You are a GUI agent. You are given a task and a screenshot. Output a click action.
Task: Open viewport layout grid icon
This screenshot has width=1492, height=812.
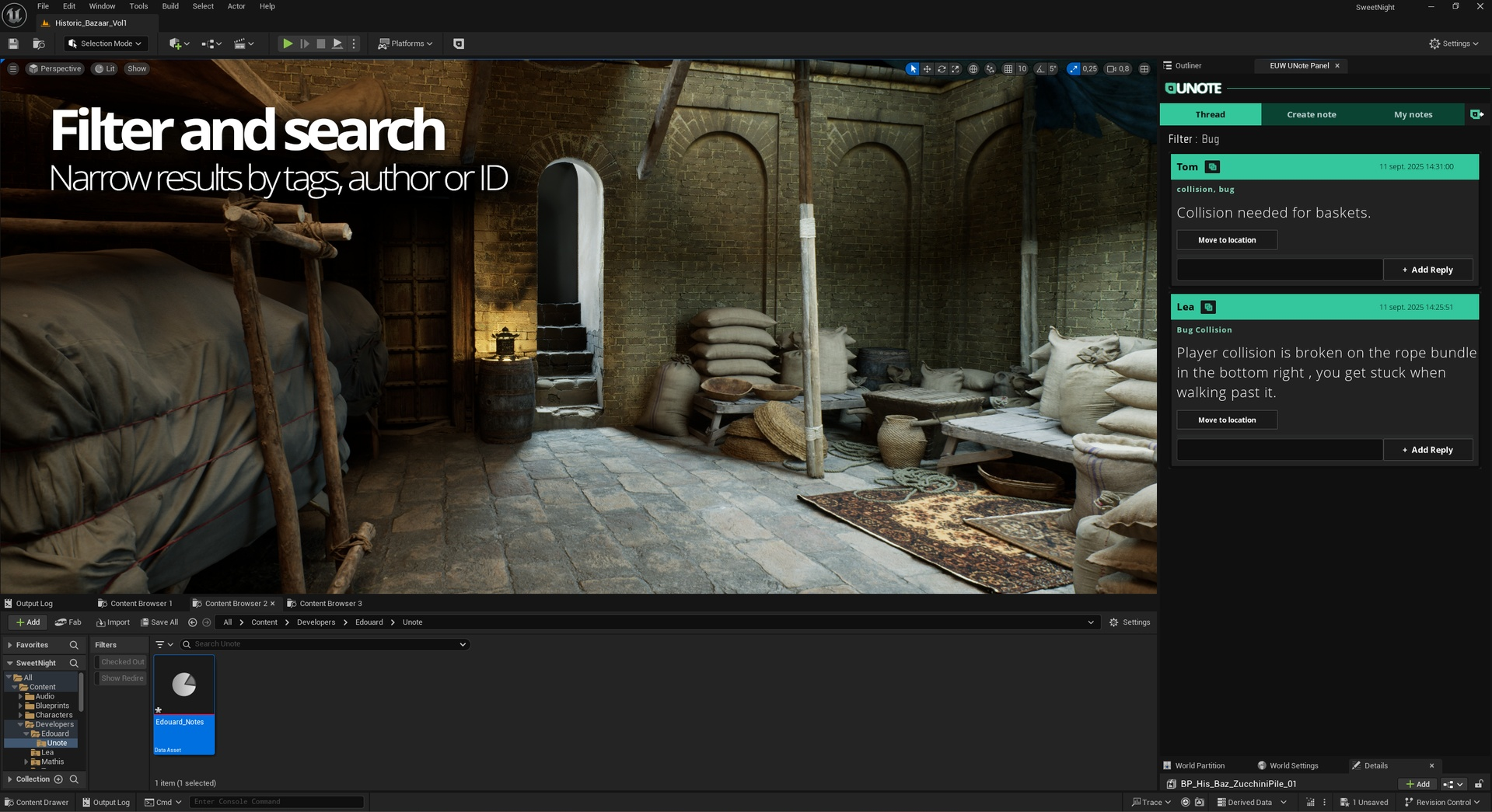coord(1144,69)
